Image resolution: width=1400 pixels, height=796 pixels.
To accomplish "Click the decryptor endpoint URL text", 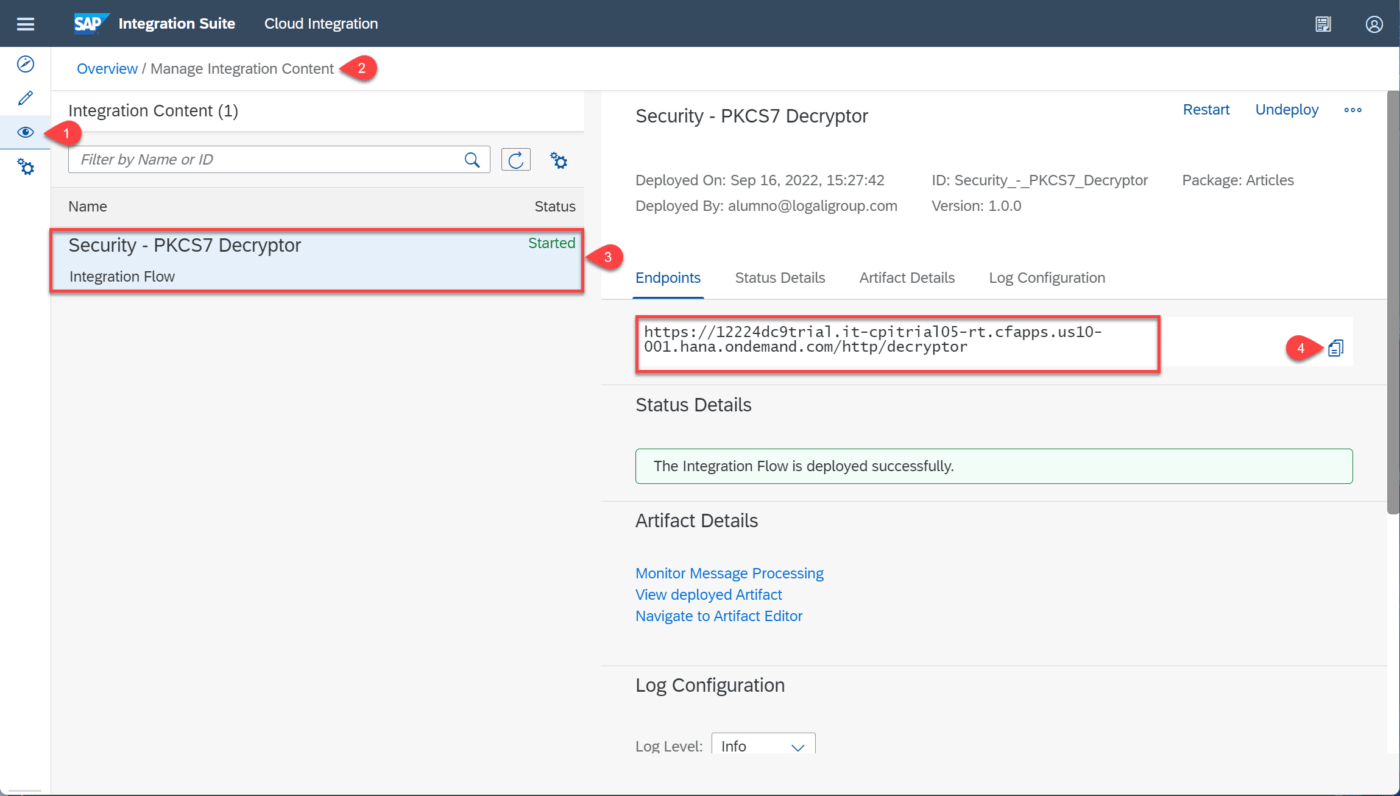I will point(873,340).
